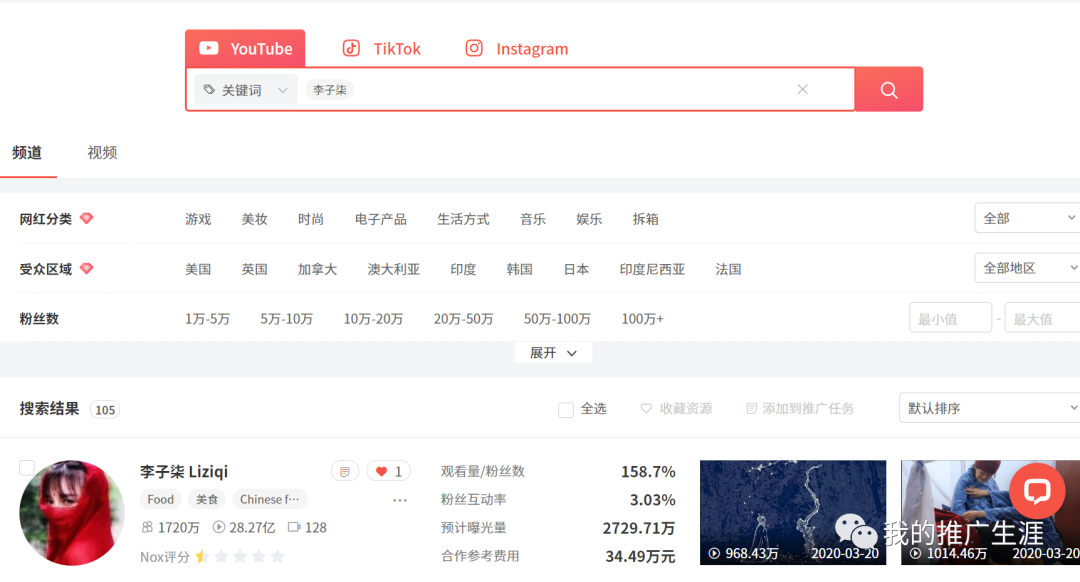Screen dimensions: 1080x582
Task: Filter audience region by 澳大利亚
Action: coord(393,269)
